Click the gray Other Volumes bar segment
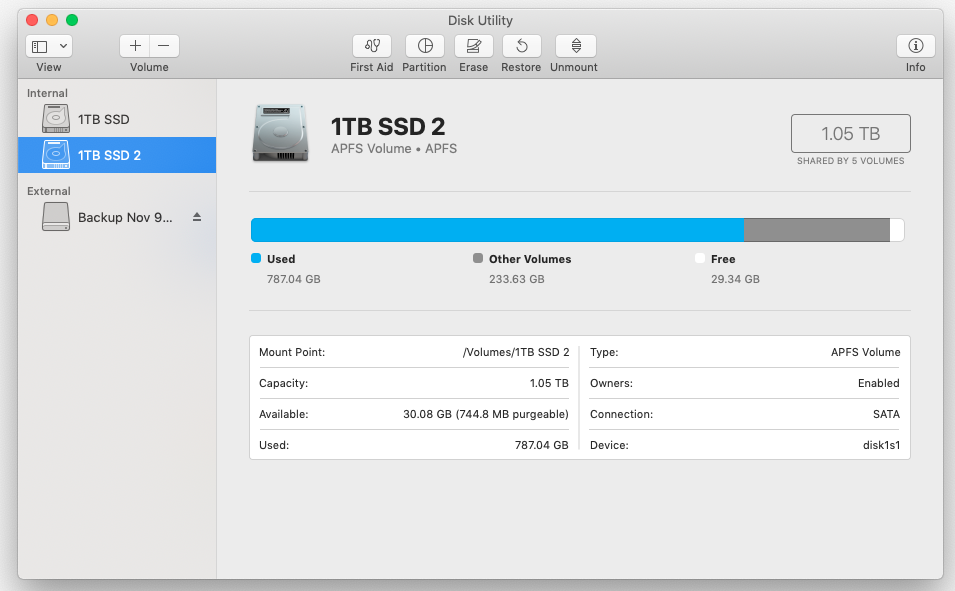The height and width of the screenshot is (591, 955). pos(817,230)
